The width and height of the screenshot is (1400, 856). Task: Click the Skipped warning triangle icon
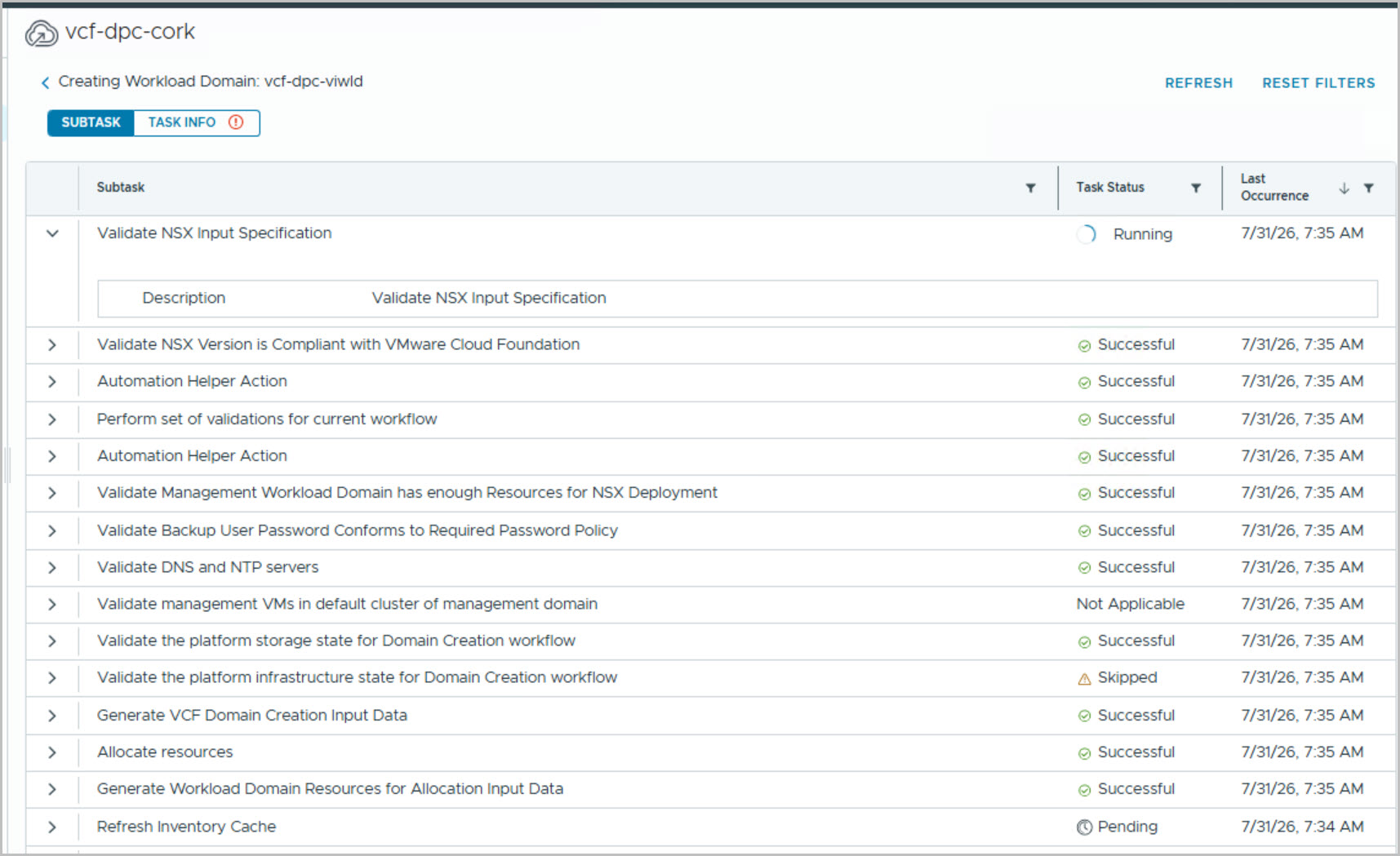(x=1084, y=679)
